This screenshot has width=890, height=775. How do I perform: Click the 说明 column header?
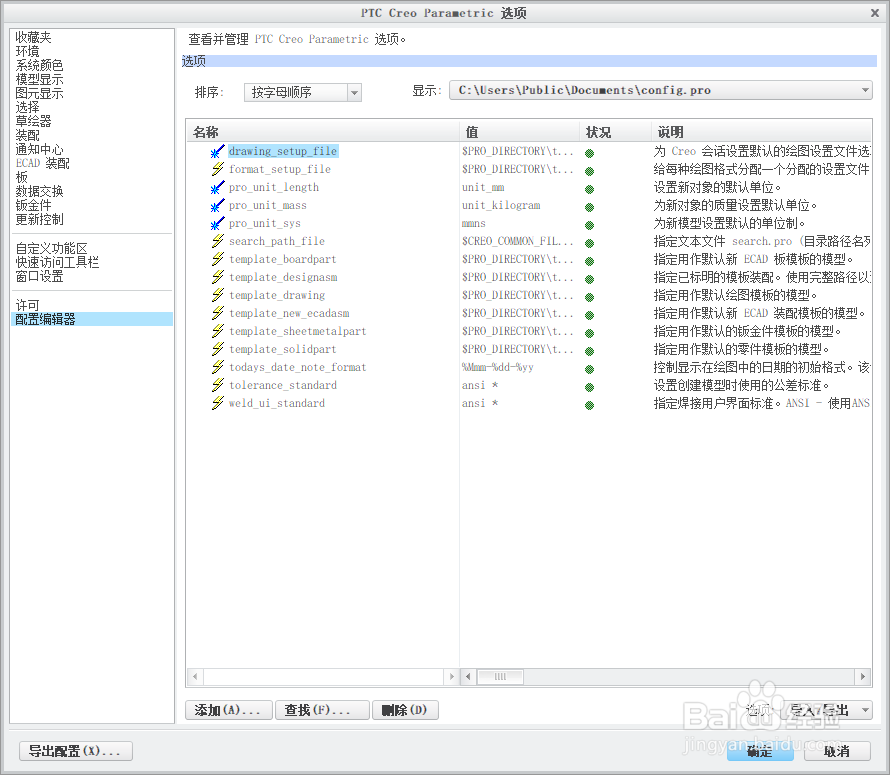[761, 132]
